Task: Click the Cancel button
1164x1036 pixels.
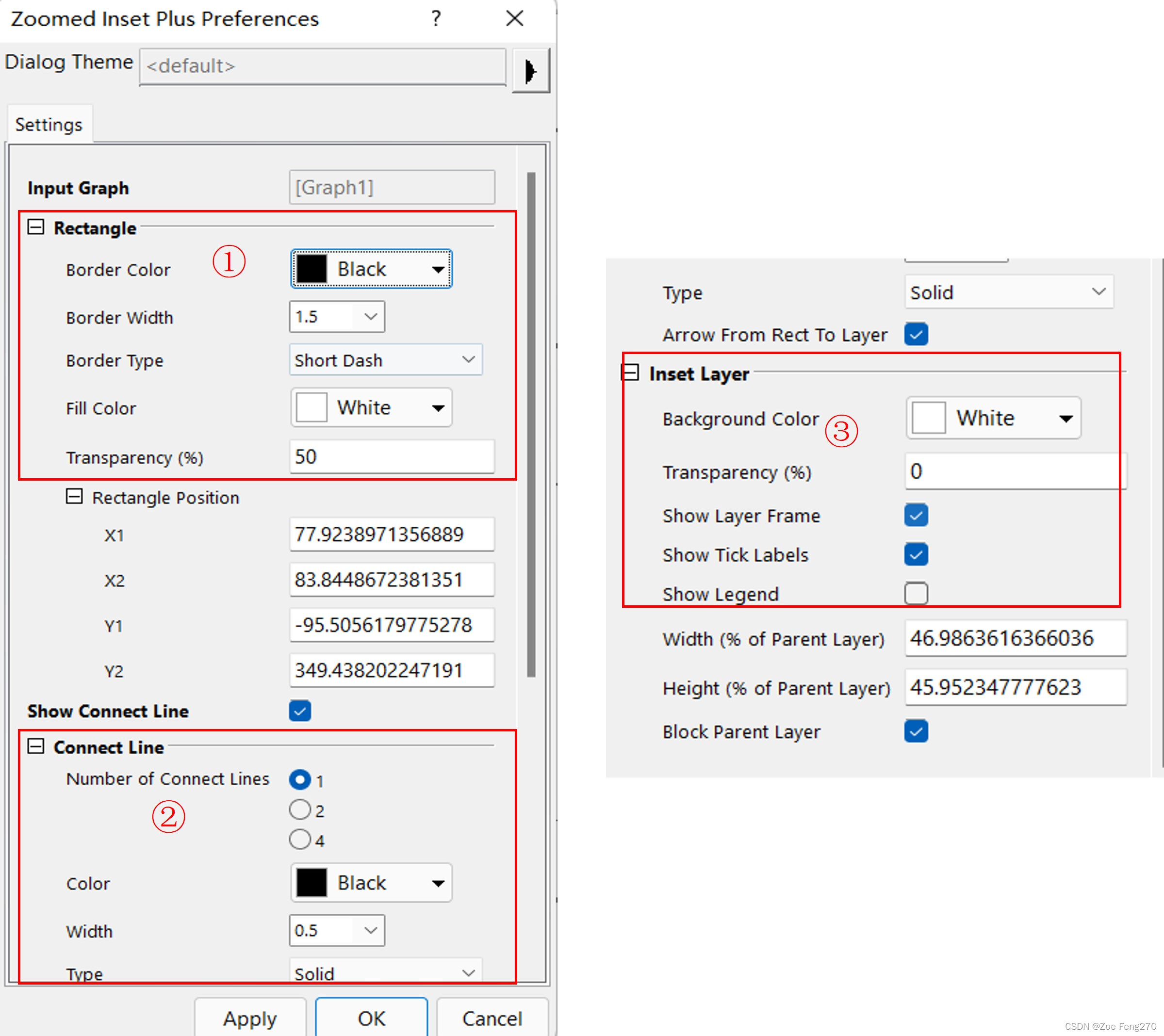Action: tap(492, 1018)
